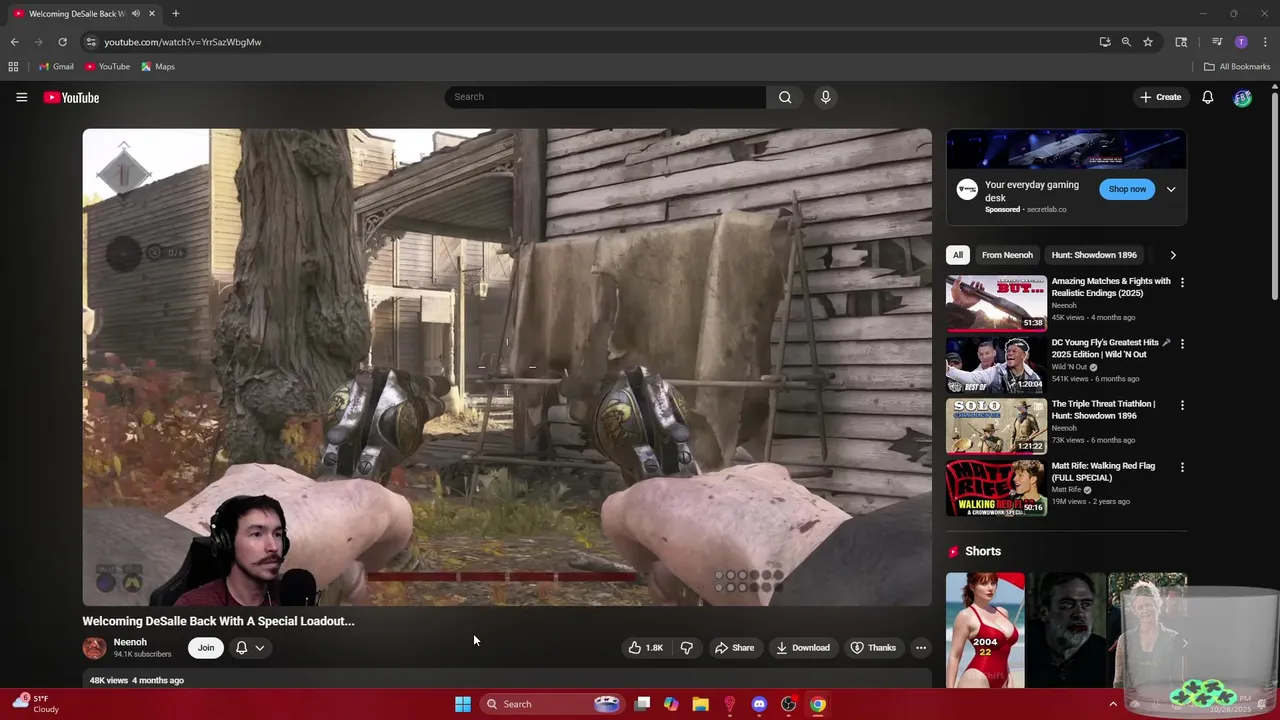The height and width of the screenshot is (720, 1280).
Task: Click the video player area
Action: click(x=507, y=367)
